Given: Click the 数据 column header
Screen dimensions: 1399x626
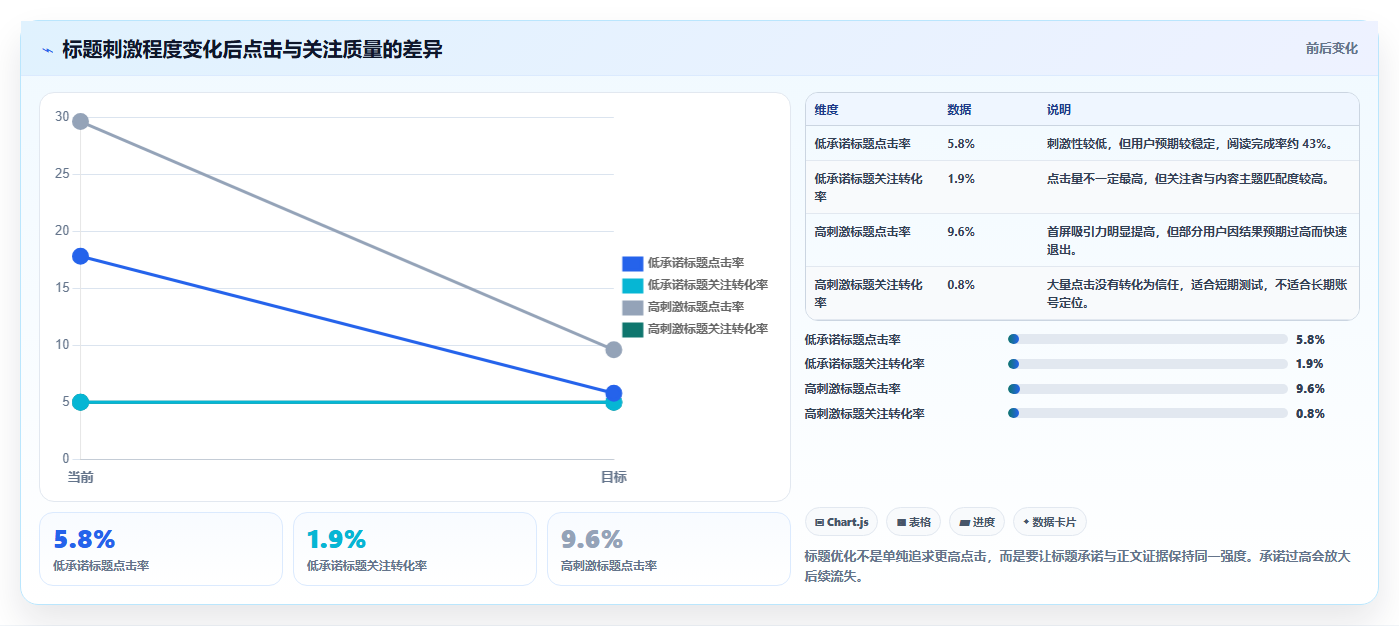Looking at the screenshot, I should [x=959, y=110].
